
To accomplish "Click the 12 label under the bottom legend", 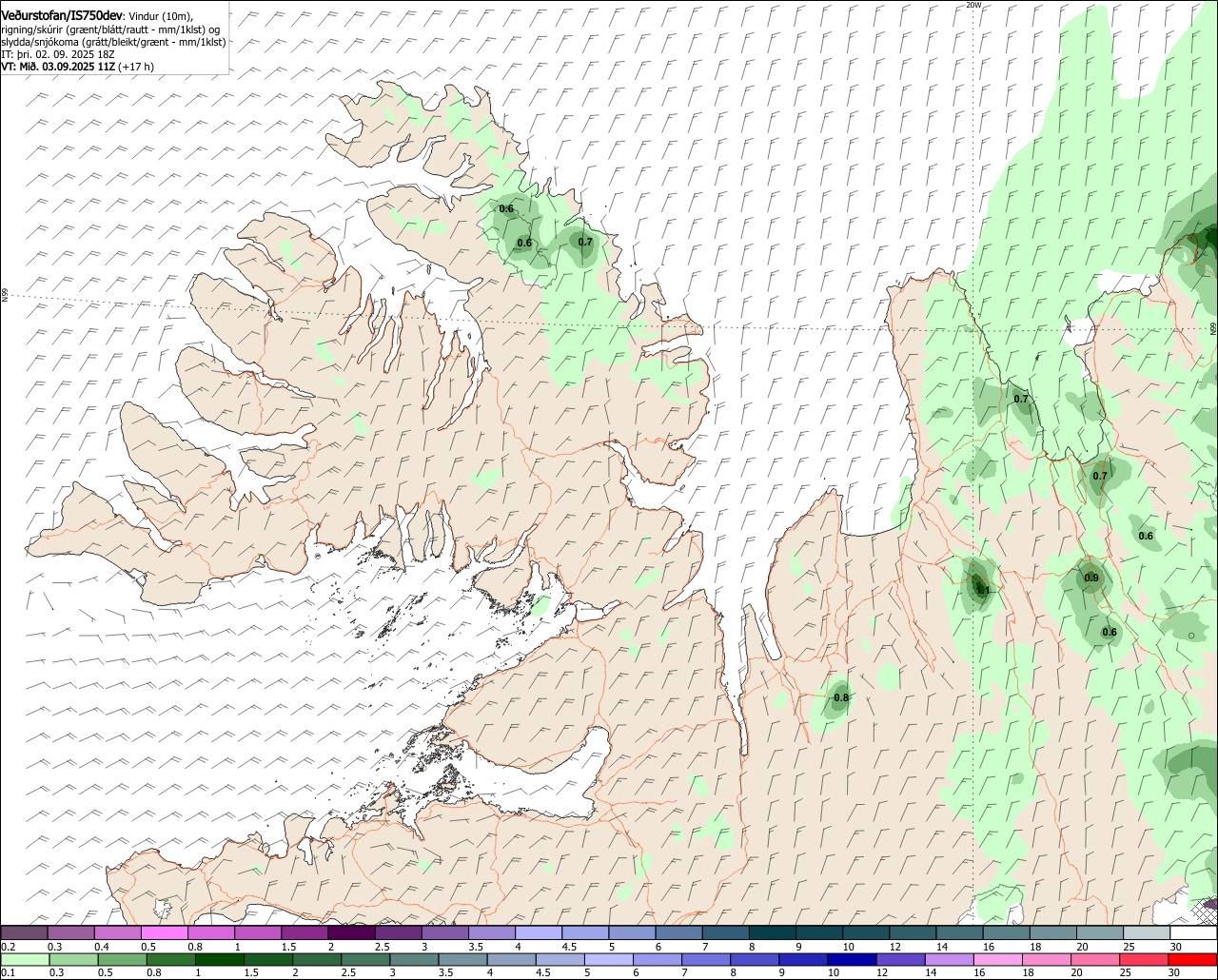I will pyautogui.click(x=882, y=973).
